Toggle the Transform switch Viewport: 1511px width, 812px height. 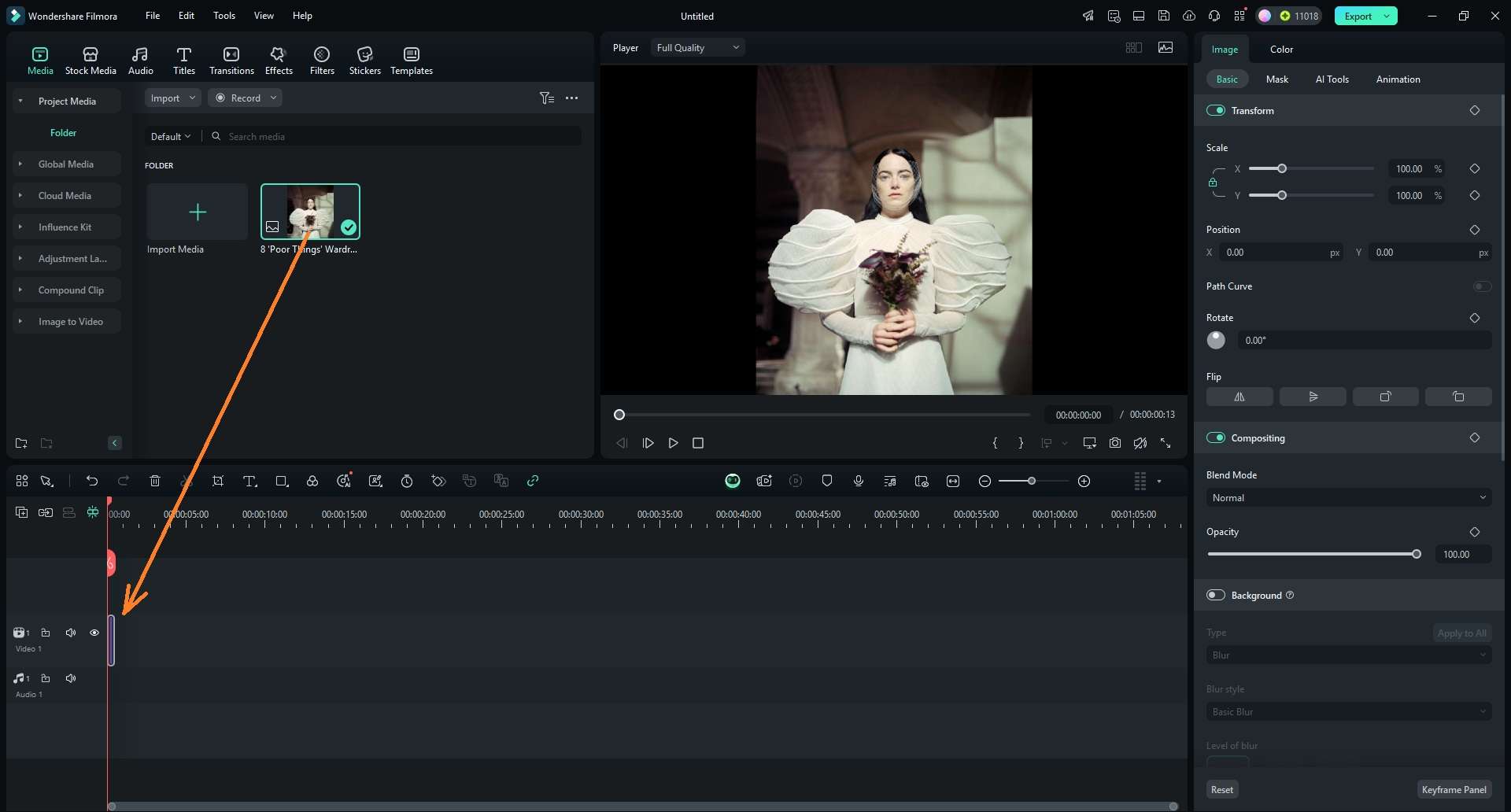(1216, 111)
